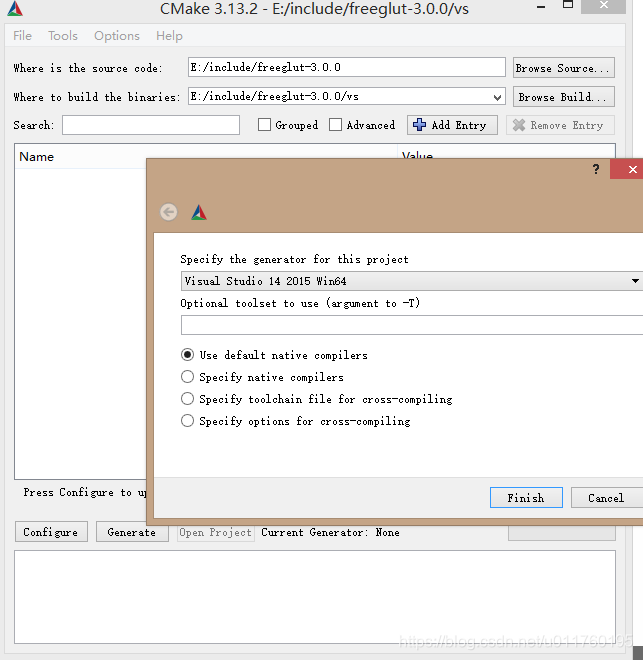The width and height of the screenshot is (643, 660).
Task: Open the generator dropdown Visual Studio 14 2015 Win64
Action: [412, 281]
